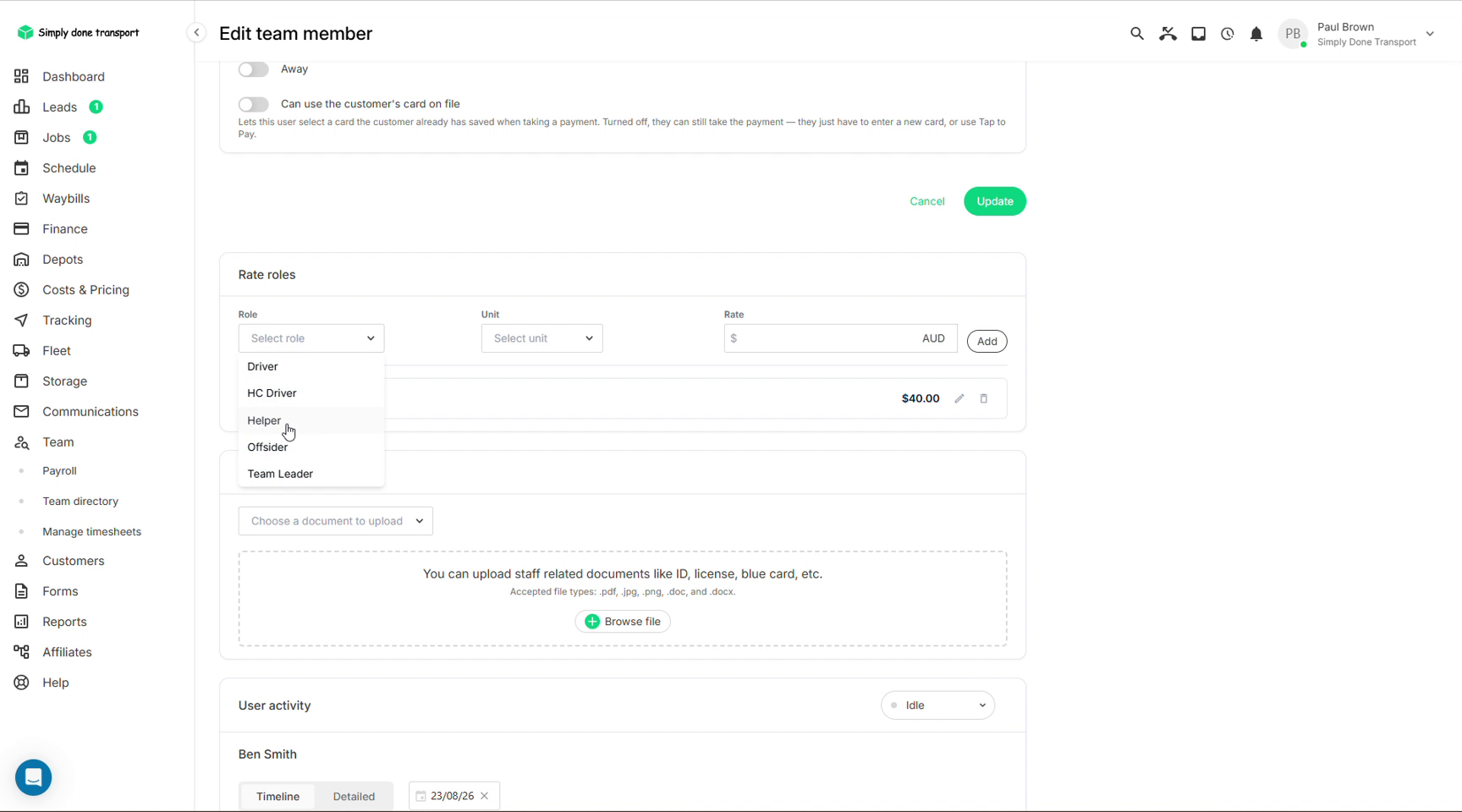Open the tablet icon in top bar

pyautogui.click(x=1198, y=34)
